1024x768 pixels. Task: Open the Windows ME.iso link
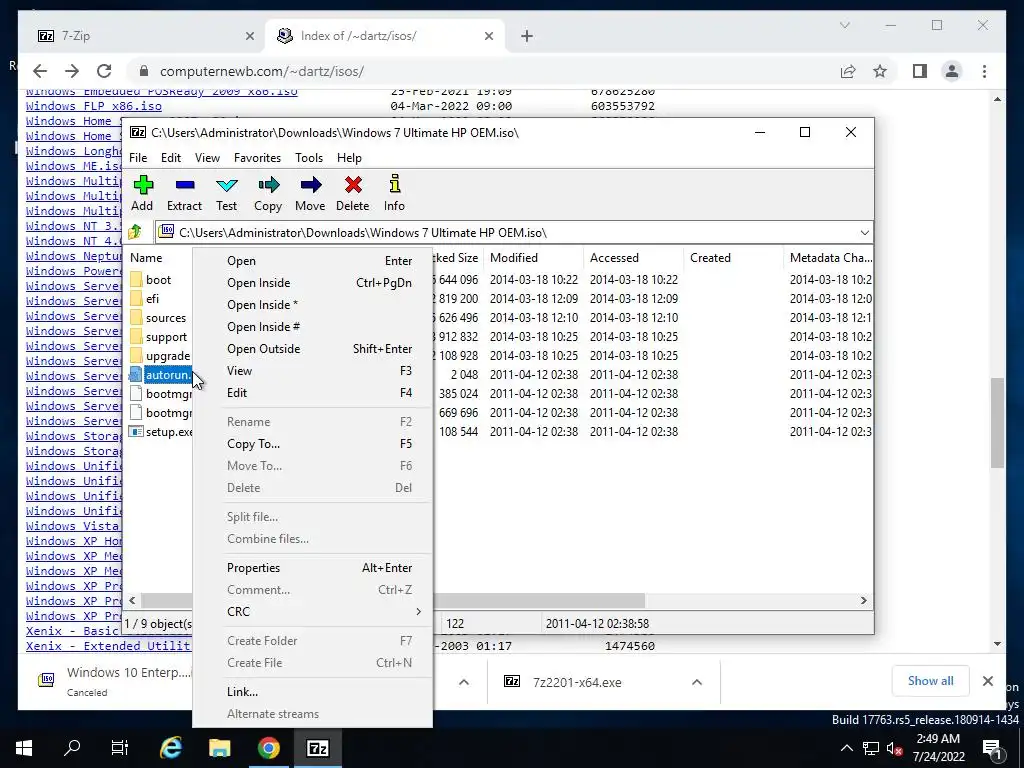(x=74, y=166)
